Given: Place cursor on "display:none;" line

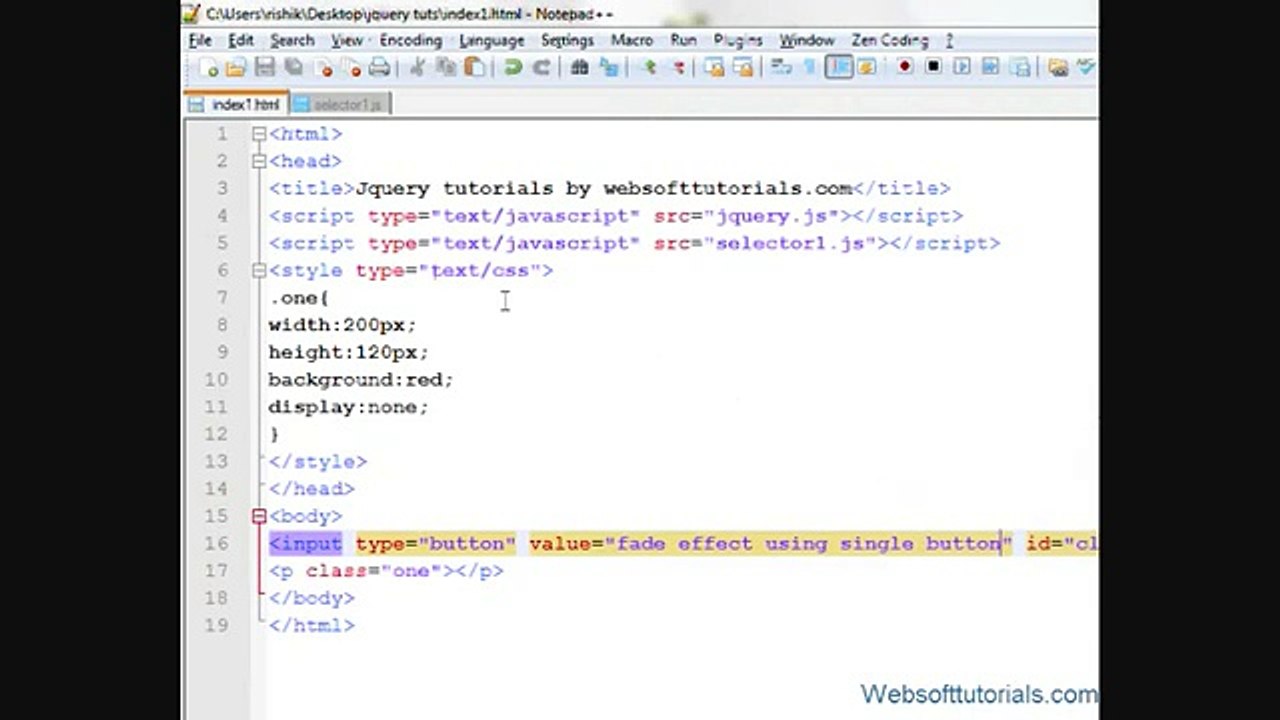Looking at the screenshot, I should (348, 407).
